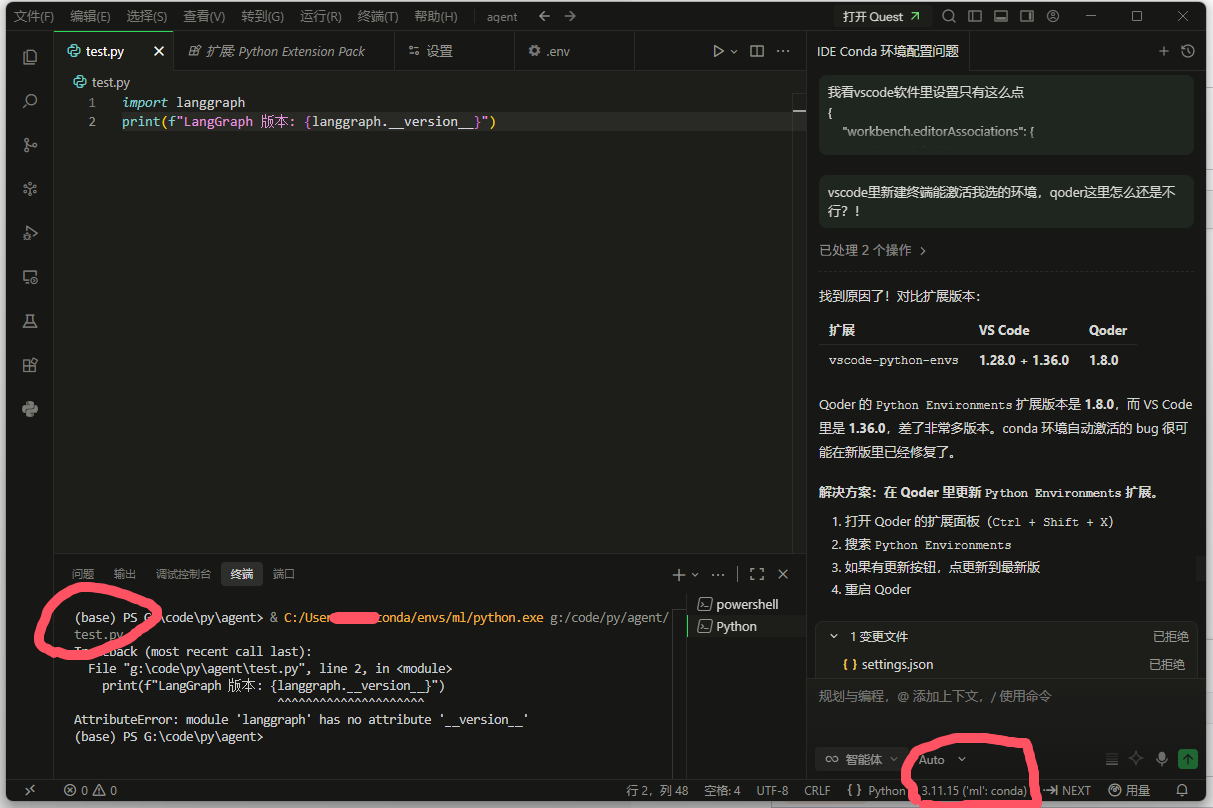
Task: Click errors and warnings status indicator
Action: click(x=91, y=790)
